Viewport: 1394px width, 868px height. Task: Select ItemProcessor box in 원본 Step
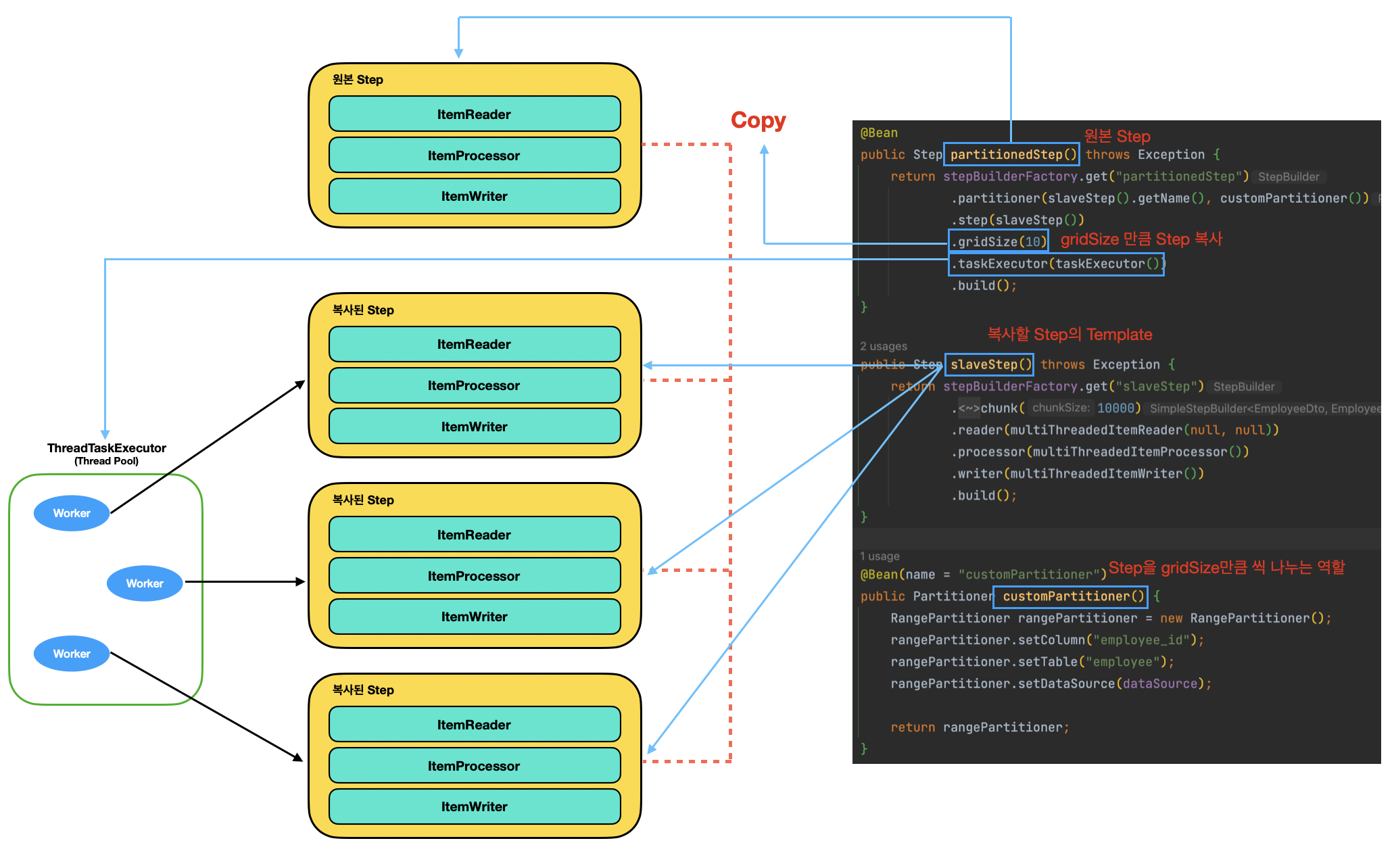pyautogui.click(x=475, y=155)
